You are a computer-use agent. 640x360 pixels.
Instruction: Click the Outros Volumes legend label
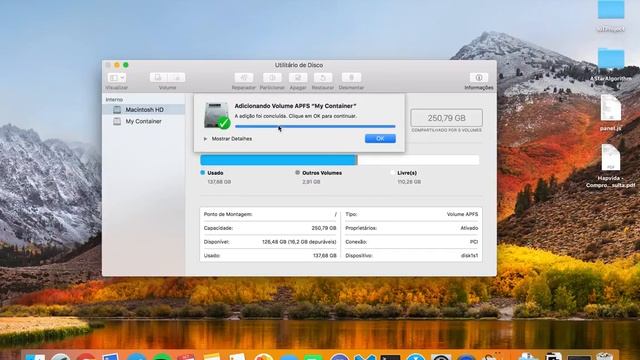pyautogui.click(x=322, y=173)
